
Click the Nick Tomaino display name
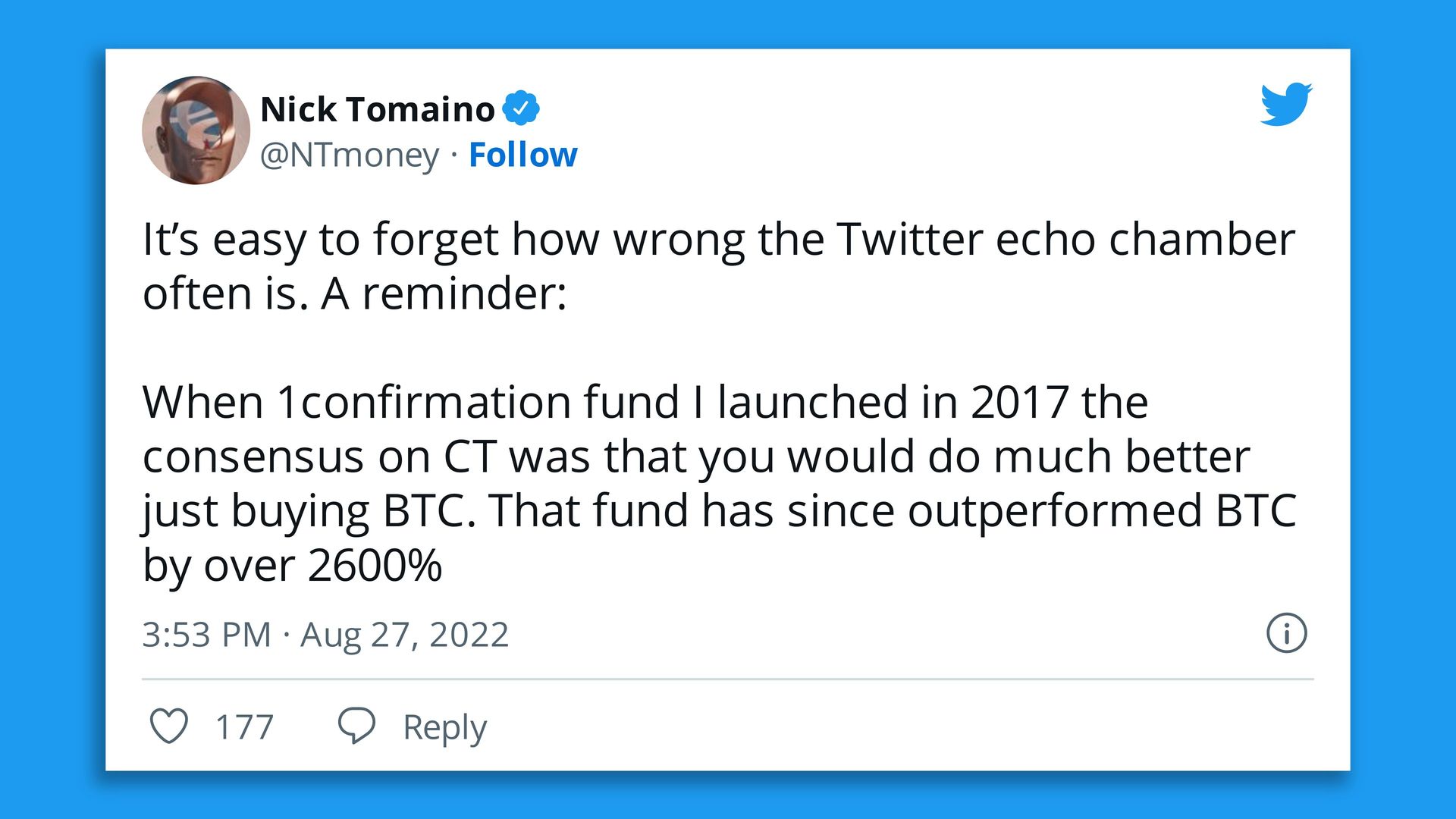(x=377, y=109)
